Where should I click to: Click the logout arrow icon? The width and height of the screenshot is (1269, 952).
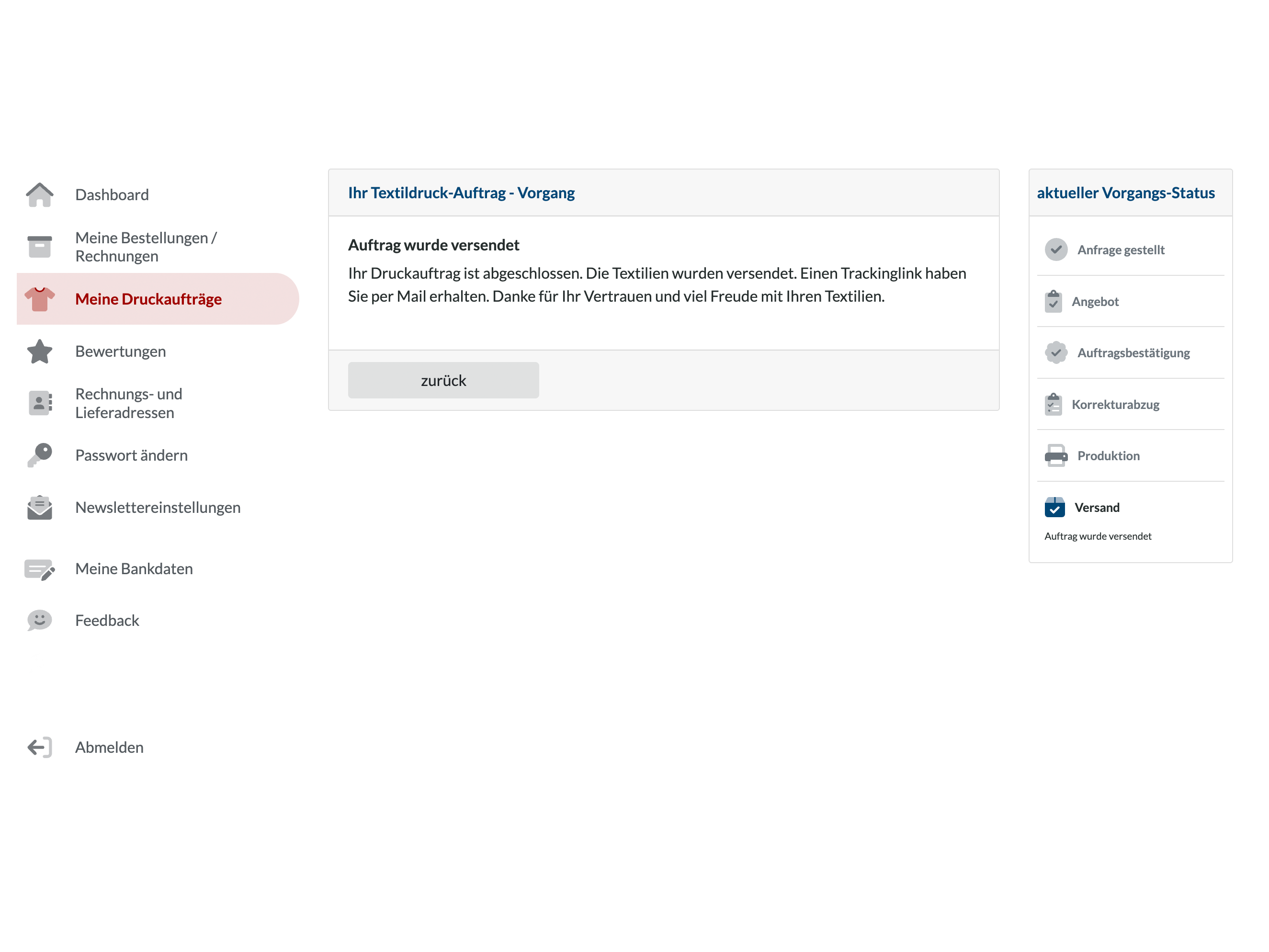pos(40,747)
